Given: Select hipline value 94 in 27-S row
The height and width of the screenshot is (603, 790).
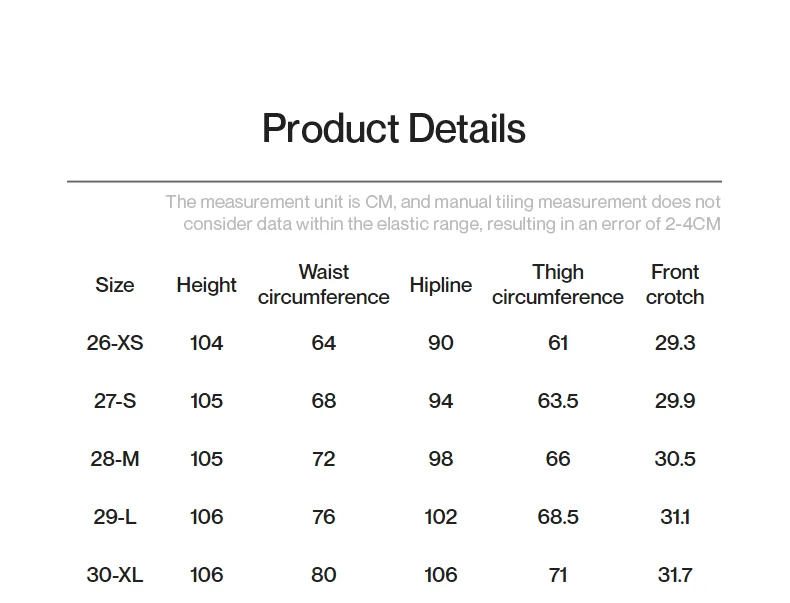Looking at the screenshot, I should point(441,401).
